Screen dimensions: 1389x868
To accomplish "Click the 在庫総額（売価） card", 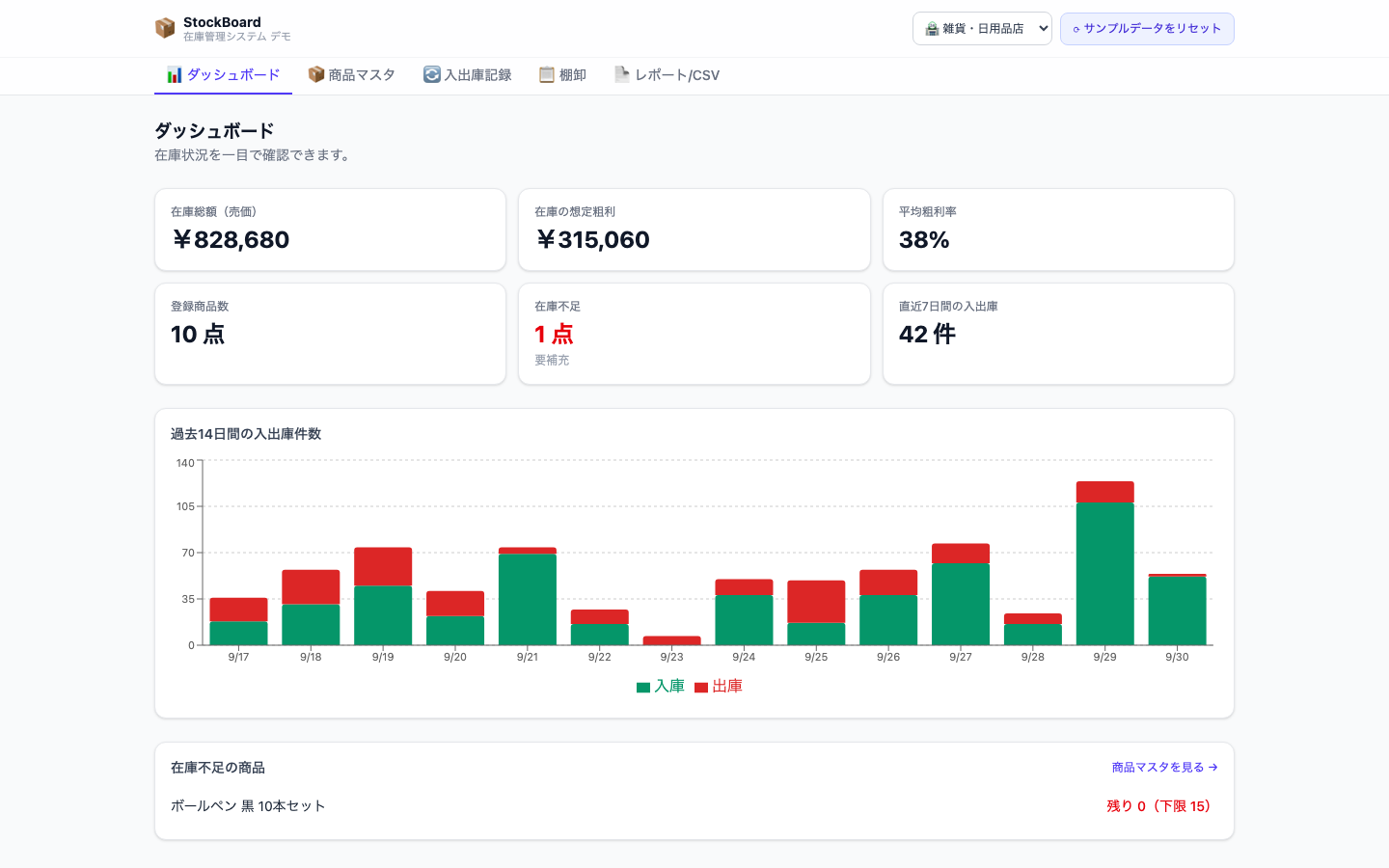I will pos(330,230).
